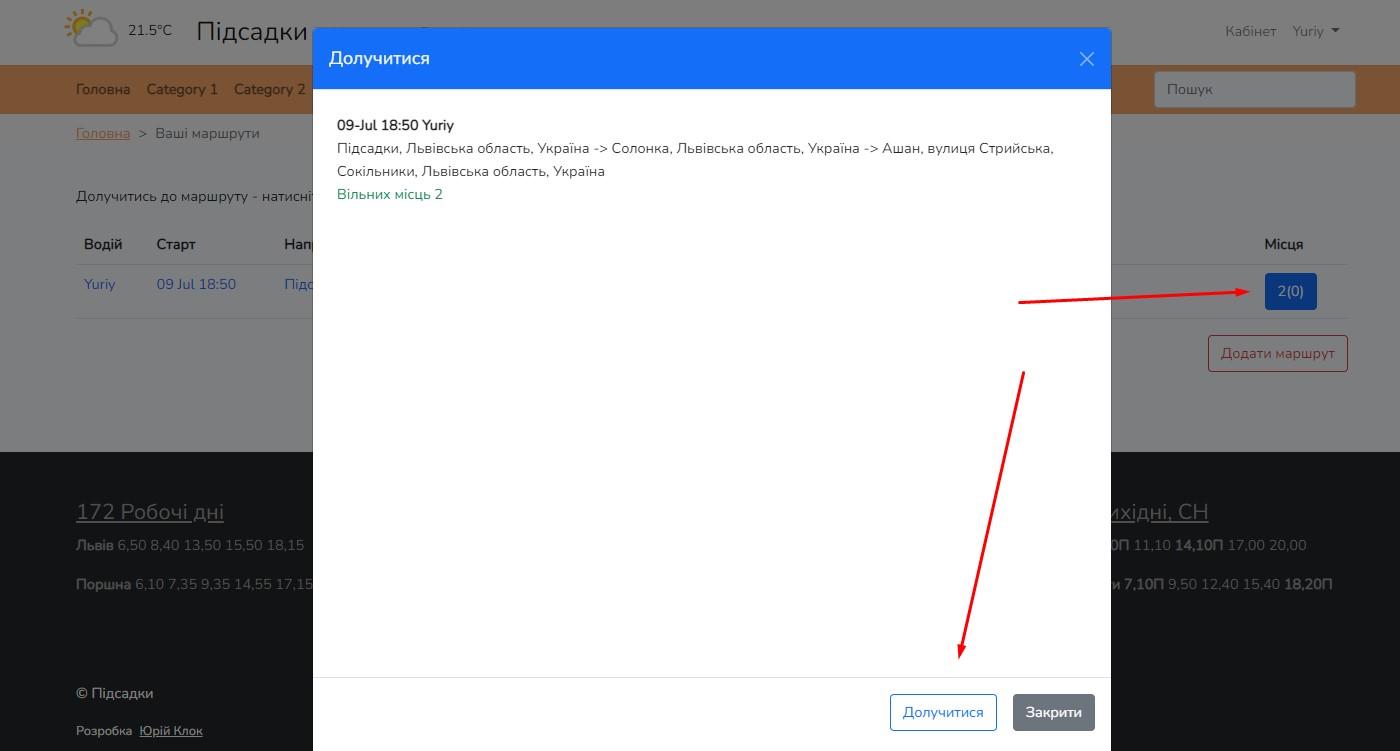
Task: Click the Юрій Клок developer link
Action: point(171,731)
